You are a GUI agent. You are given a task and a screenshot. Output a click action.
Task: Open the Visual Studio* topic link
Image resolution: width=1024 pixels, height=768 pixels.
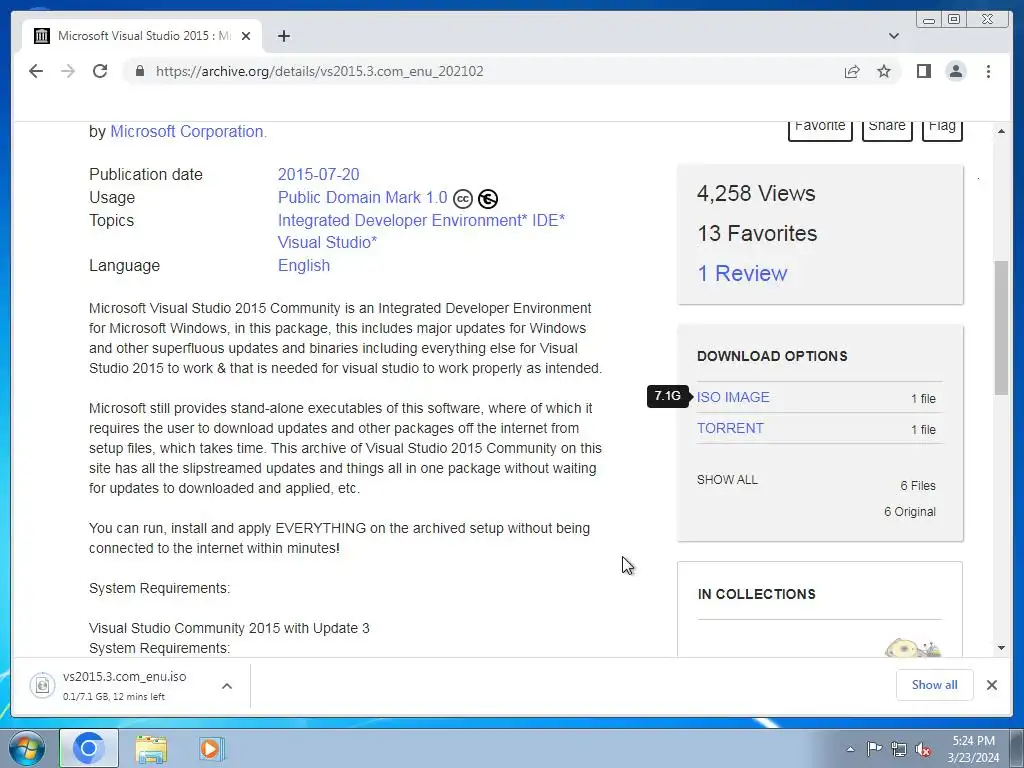click(x=327, y=242)
